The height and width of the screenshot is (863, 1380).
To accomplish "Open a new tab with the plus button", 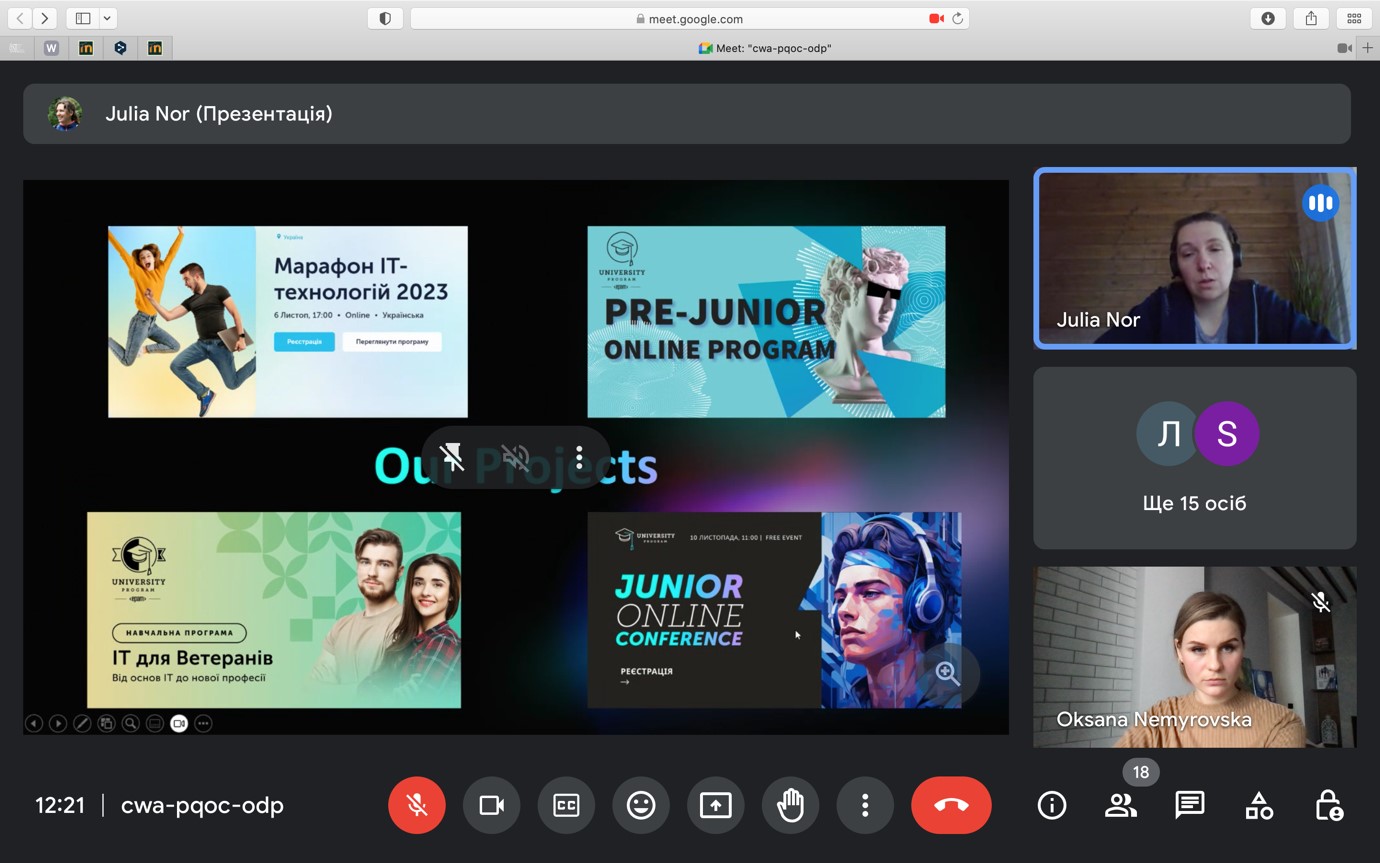I will 1368,48.
